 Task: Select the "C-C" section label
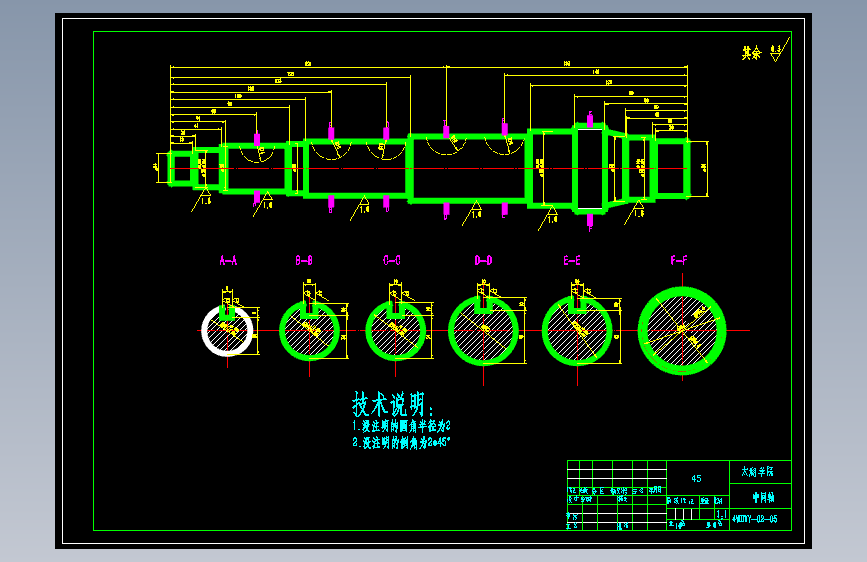(x=392, y=261)
